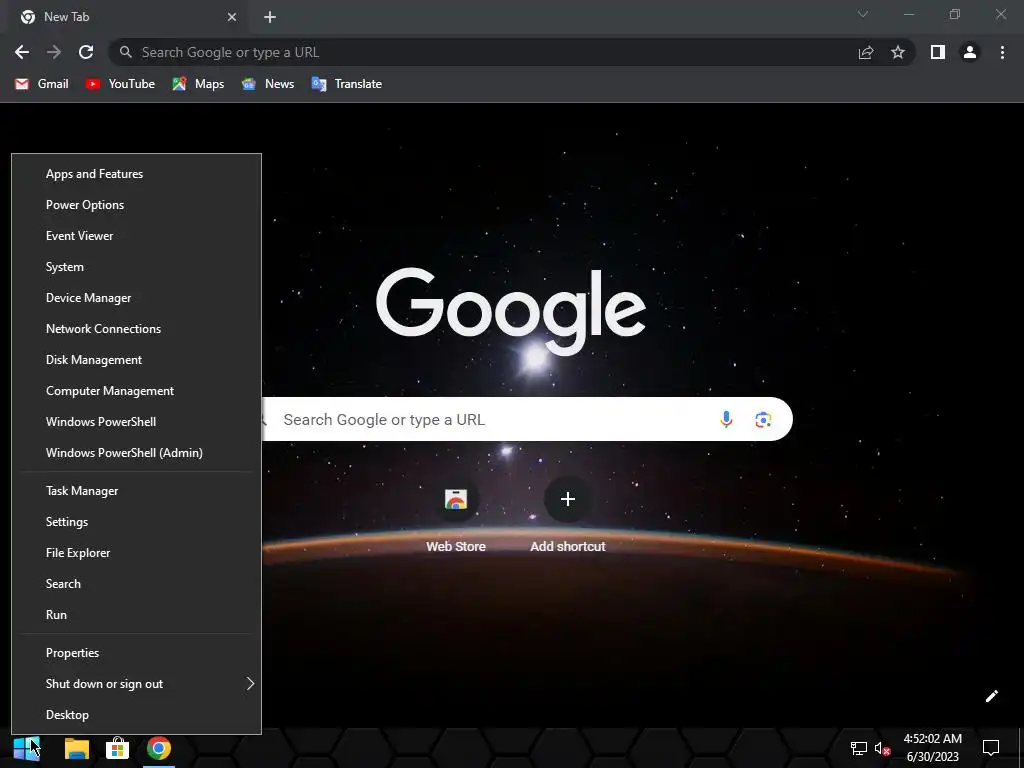1024x768 pixels.
Task: Choose Properties from the menu
Action: coord(136,653)
